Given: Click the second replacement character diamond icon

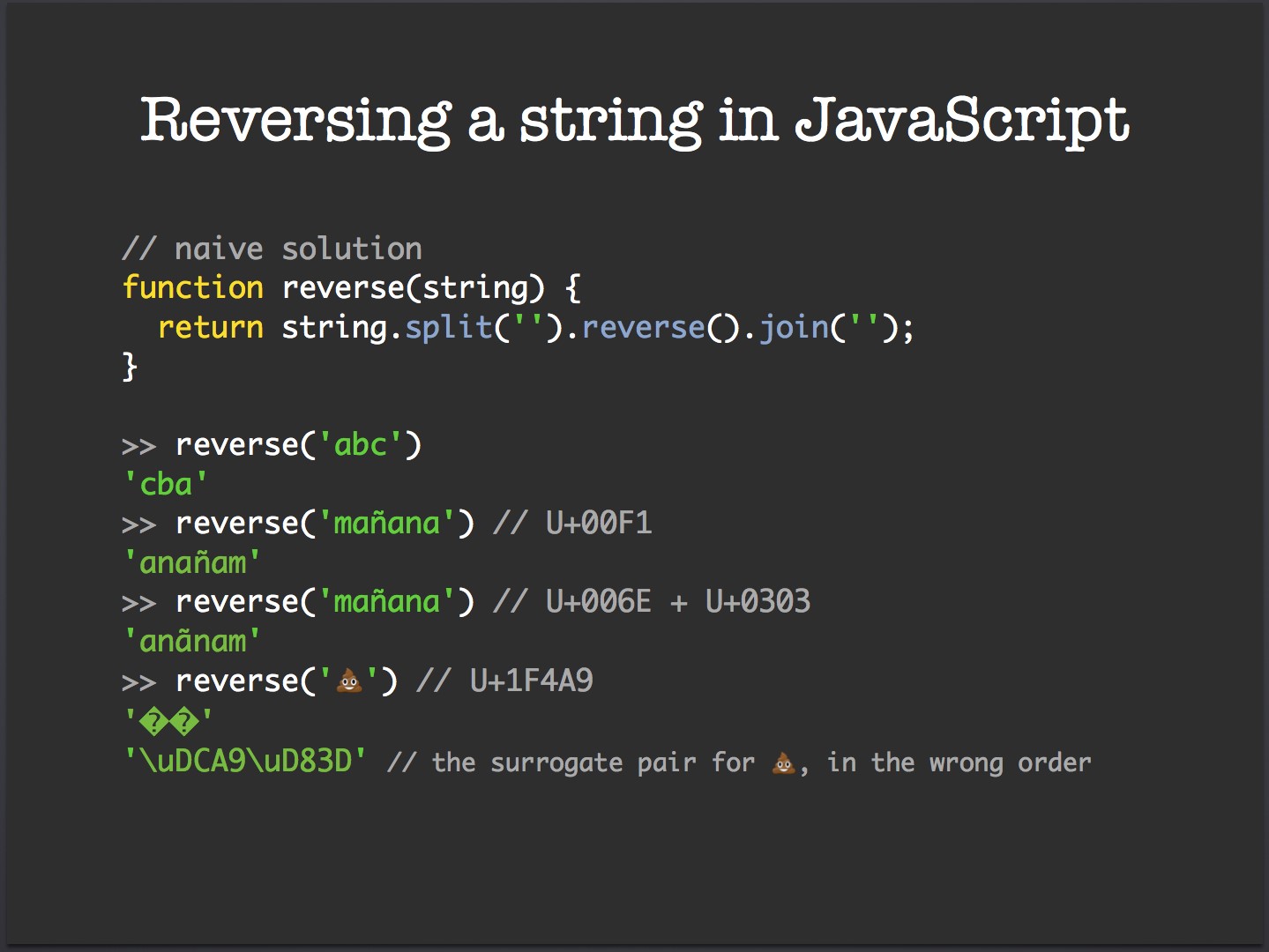Looking at the screenshot, I should pyautogui.click(x=185, y=723).
